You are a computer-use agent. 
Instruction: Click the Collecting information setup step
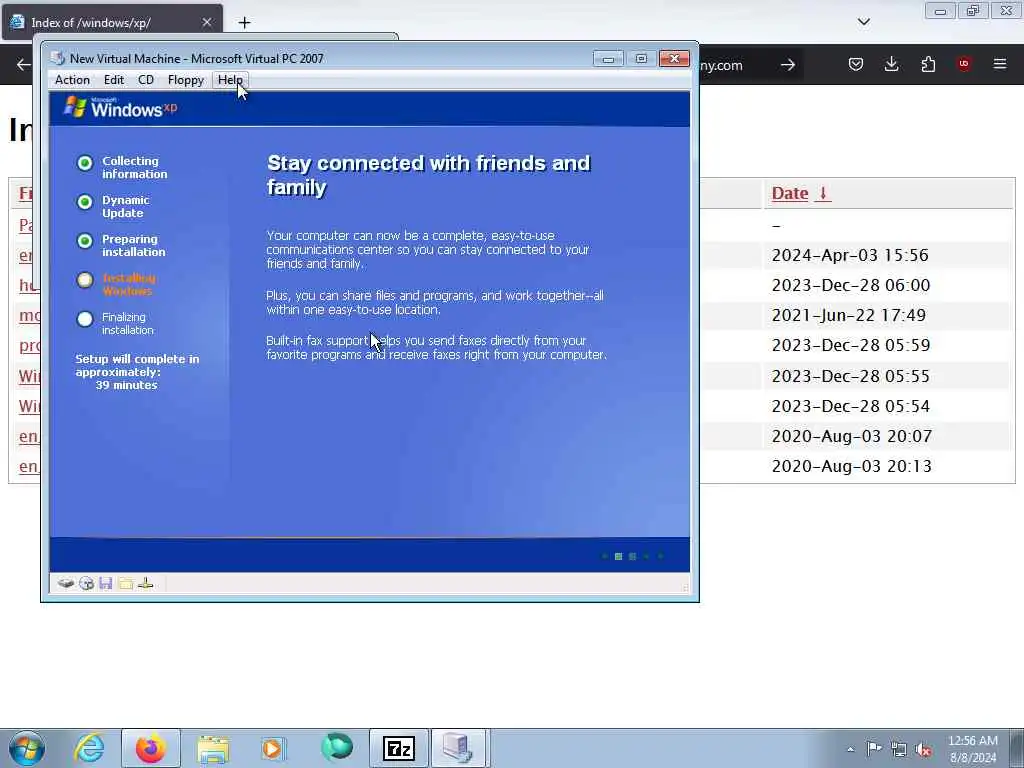[135, 167]
